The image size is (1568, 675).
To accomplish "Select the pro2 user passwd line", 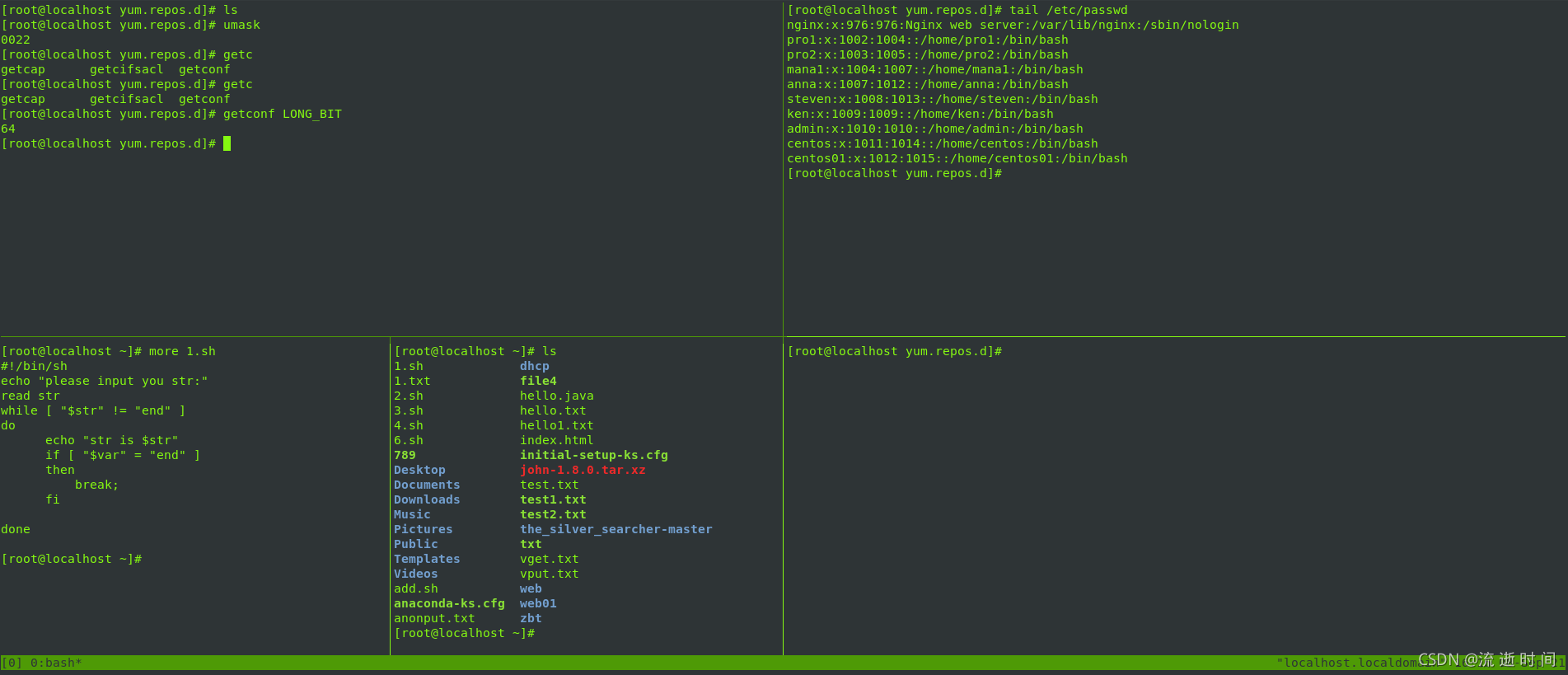I will [x=928, y=54].
